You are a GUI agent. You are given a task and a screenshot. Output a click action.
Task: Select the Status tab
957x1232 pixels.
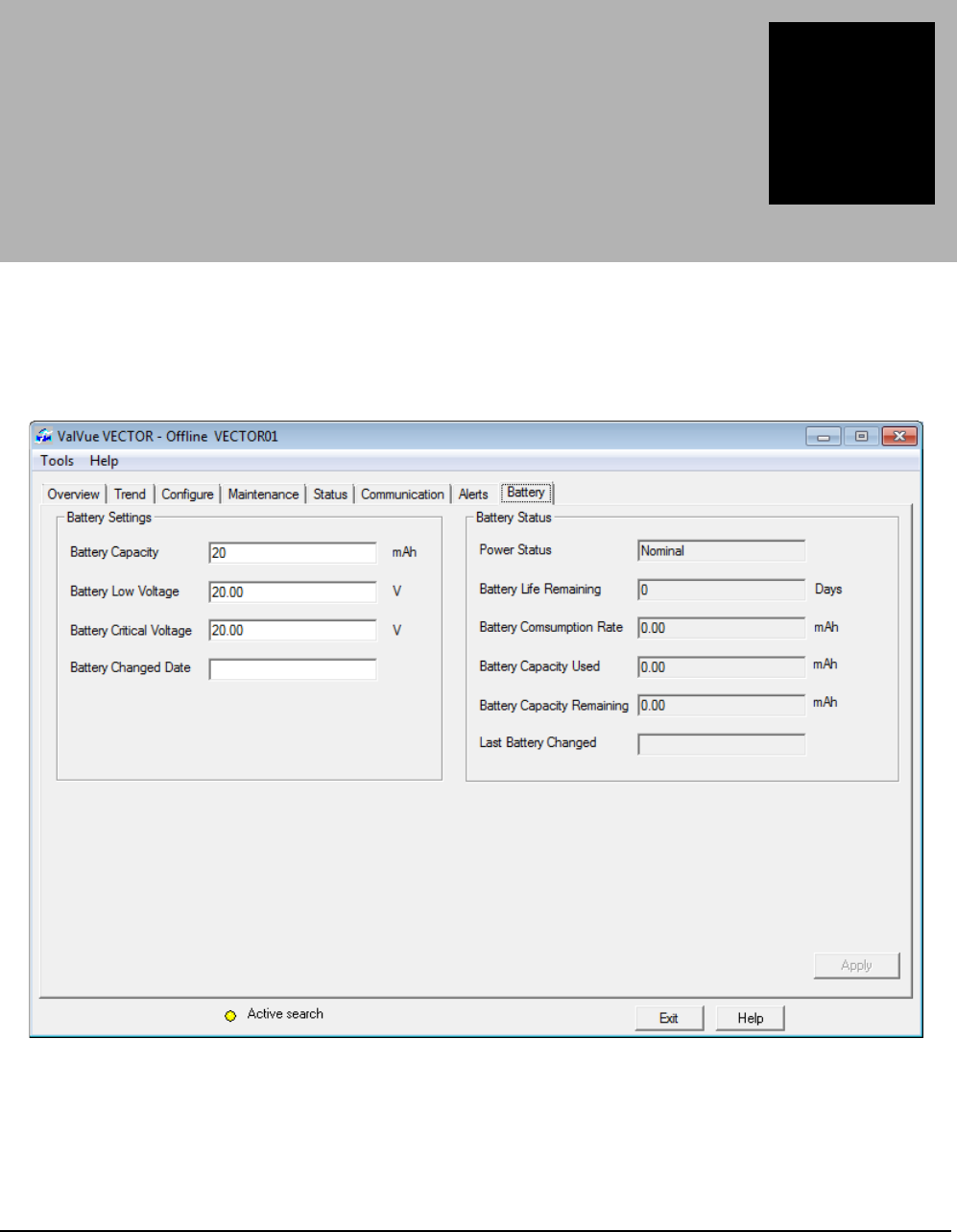330,495
